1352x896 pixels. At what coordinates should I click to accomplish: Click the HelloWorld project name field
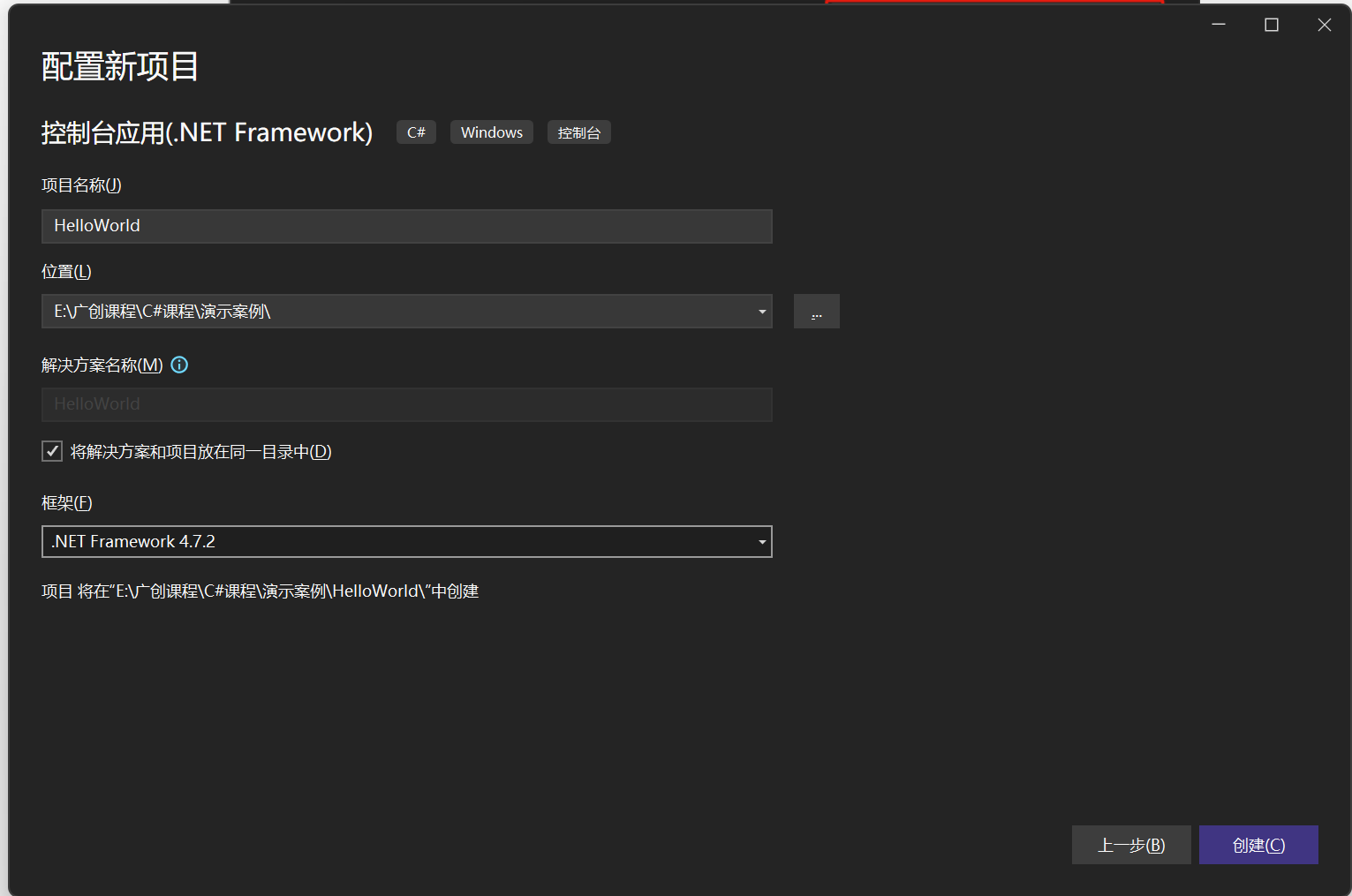[406, 226]
